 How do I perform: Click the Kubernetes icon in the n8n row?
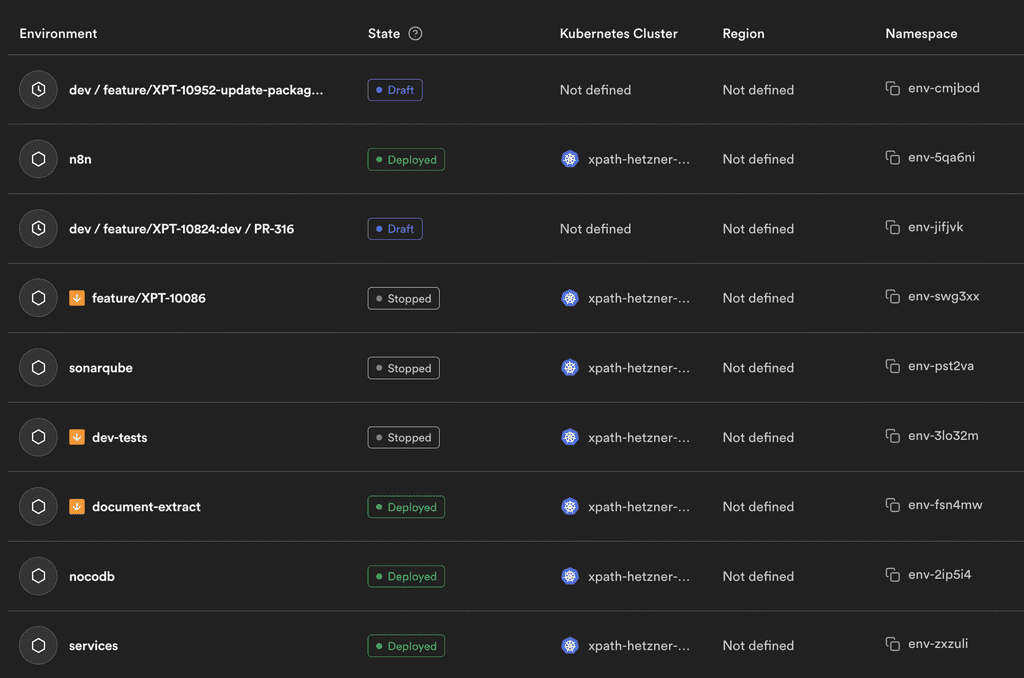point(570,159)
